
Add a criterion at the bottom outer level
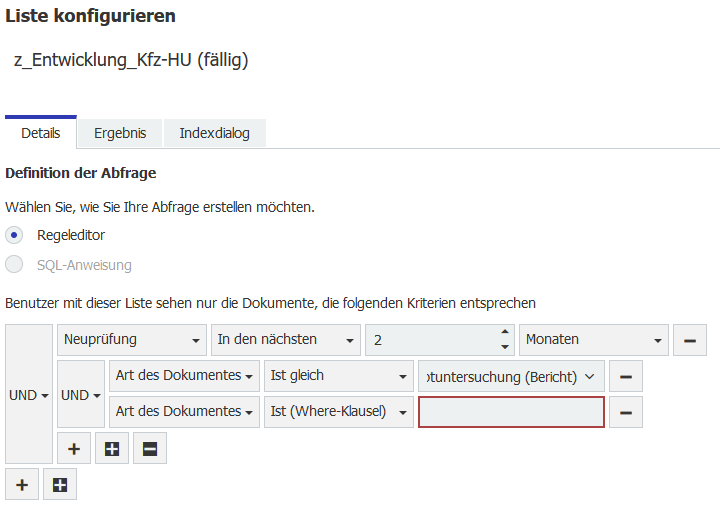pyautogui.click(x=22, y=484)
